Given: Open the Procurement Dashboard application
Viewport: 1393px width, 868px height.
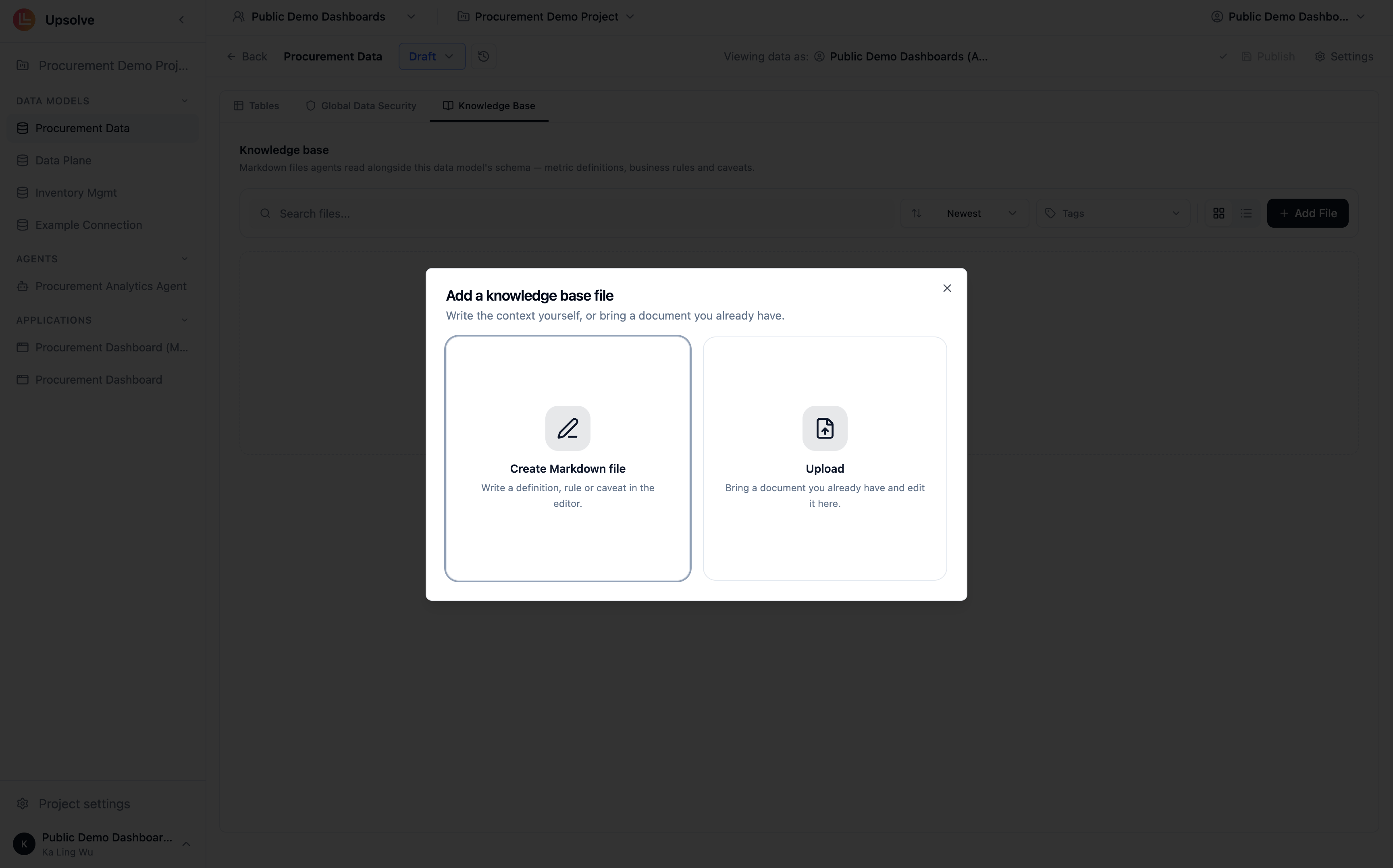Looking at the screenshot, I should (103, 380).
